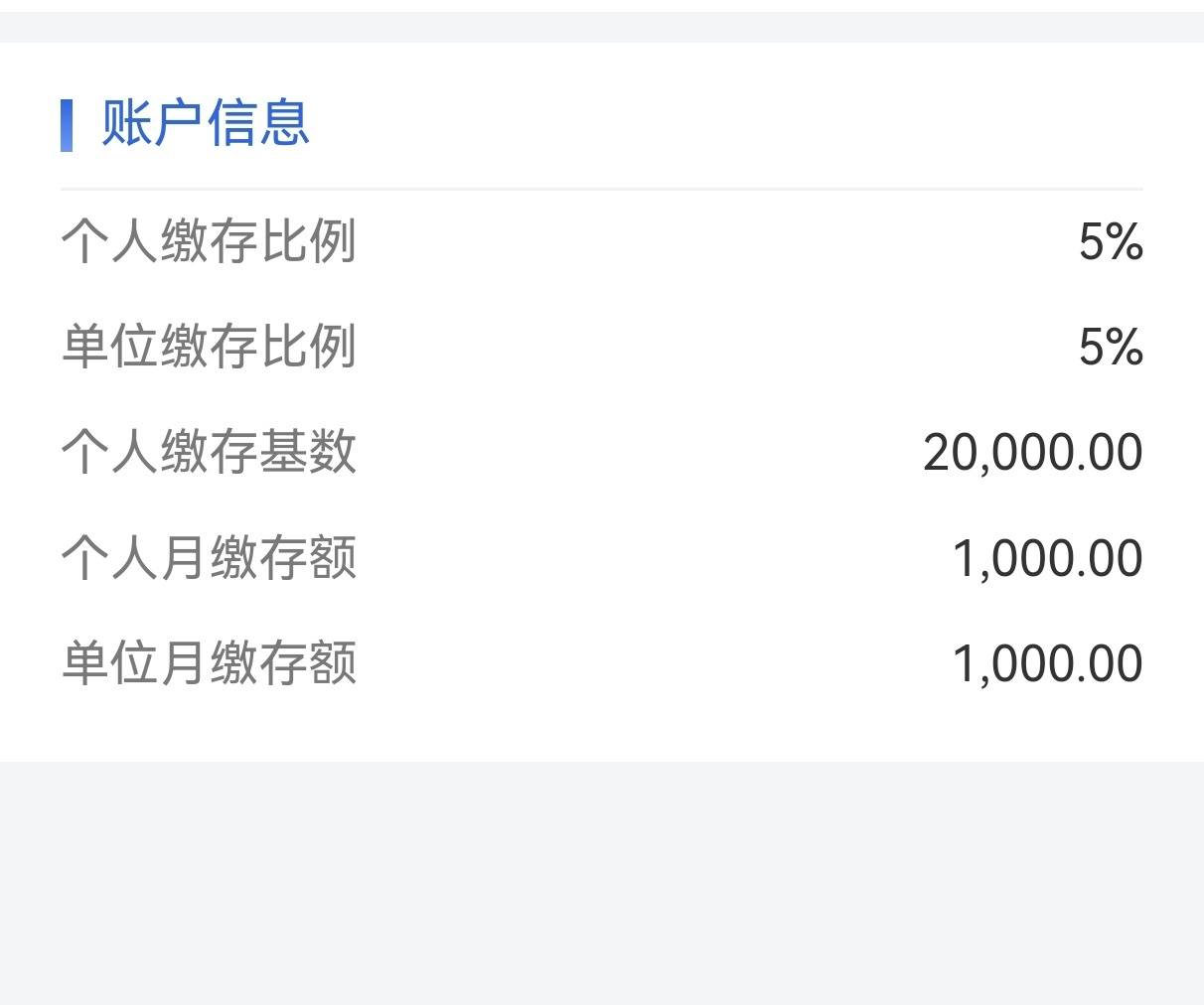
Task: Tap the blue bar beside 账户信息
Action: [67, 125]
